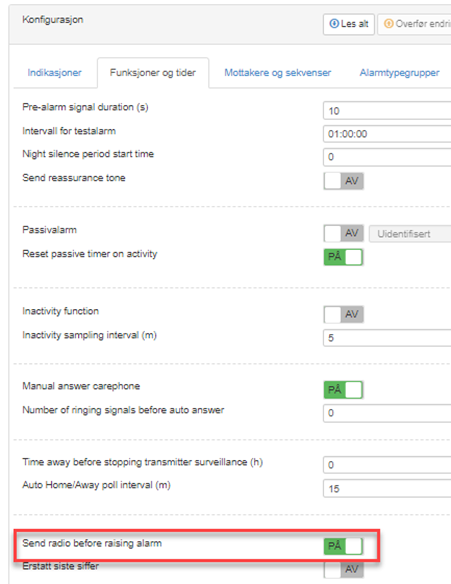Image resolution: width=451 pixels, height=584 pixels.
Task: Enable the Send reassurance tone toggle
Action: pos(343,181)
